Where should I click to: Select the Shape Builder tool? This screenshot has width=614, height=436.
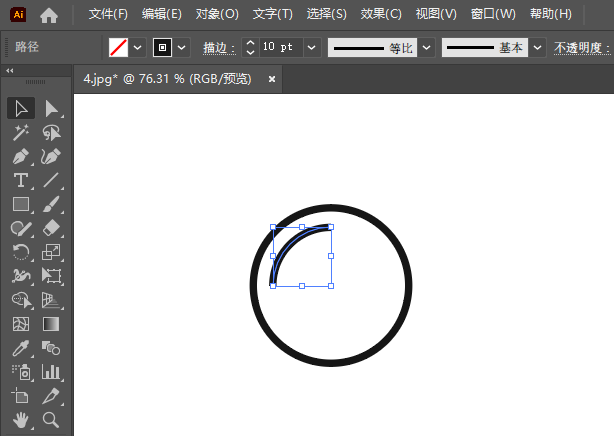(x=21, y=300)
